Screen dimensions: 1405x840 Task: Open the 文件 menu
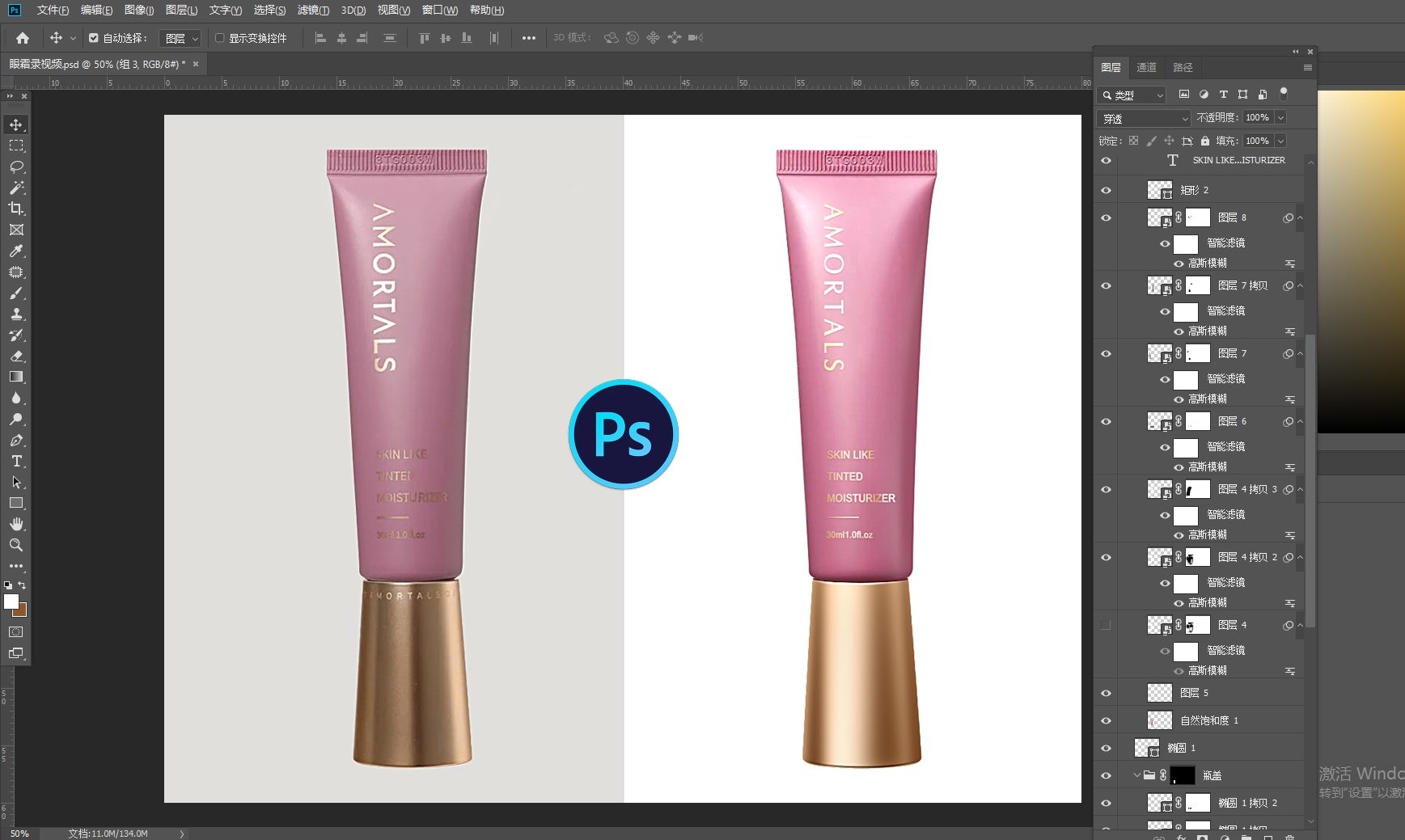point(53,11)
